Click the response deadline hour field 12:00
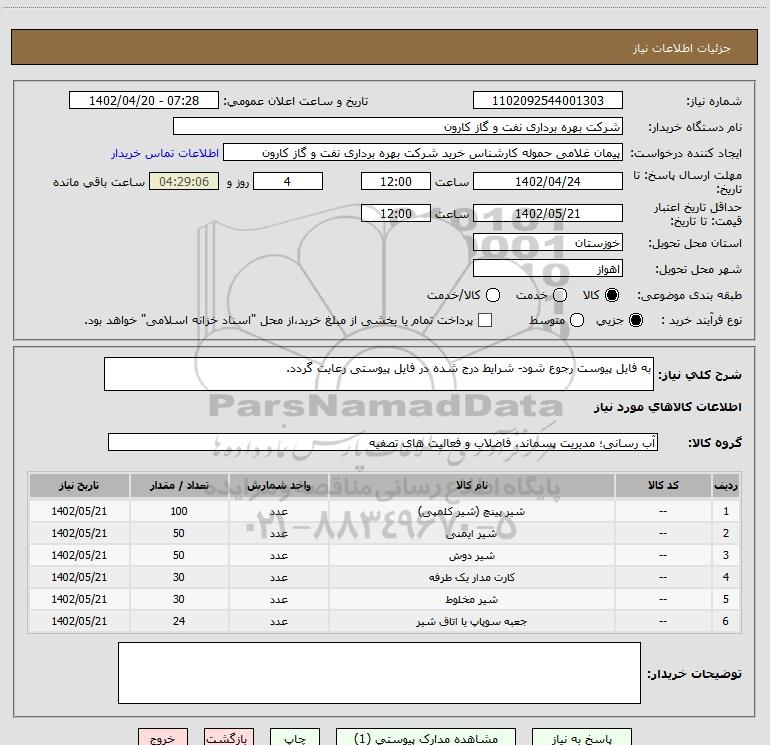770x745 pixels. [396, 181]
